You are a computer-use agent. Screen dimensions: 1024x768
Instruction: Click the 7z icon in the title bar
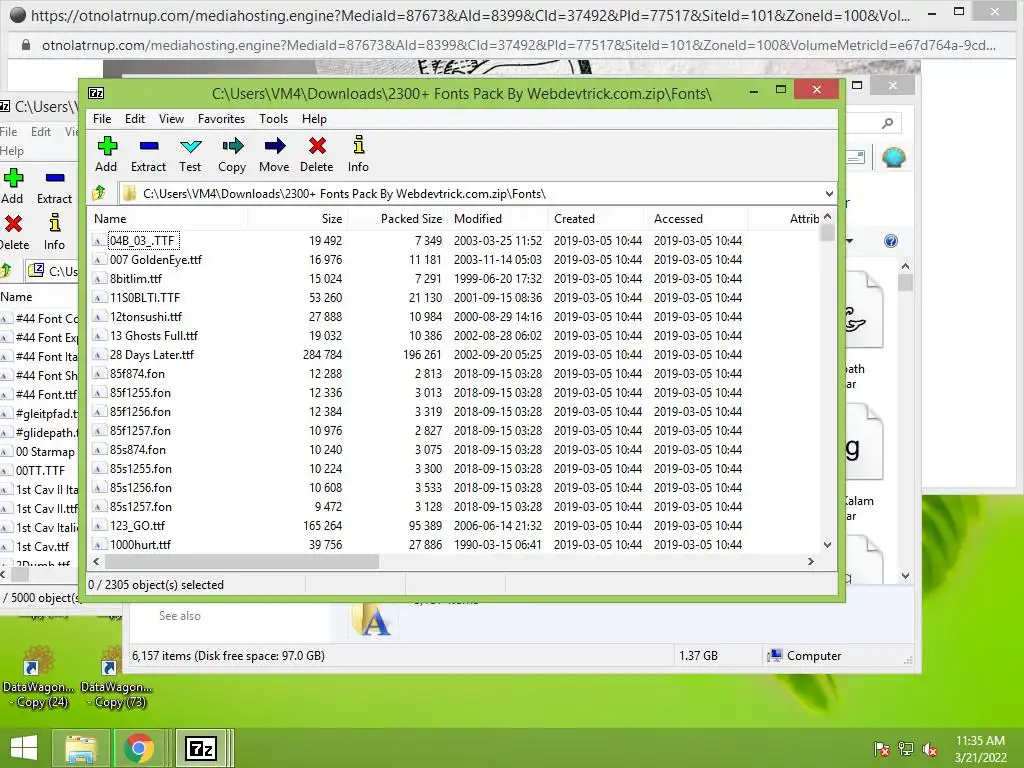coord(96,93)
